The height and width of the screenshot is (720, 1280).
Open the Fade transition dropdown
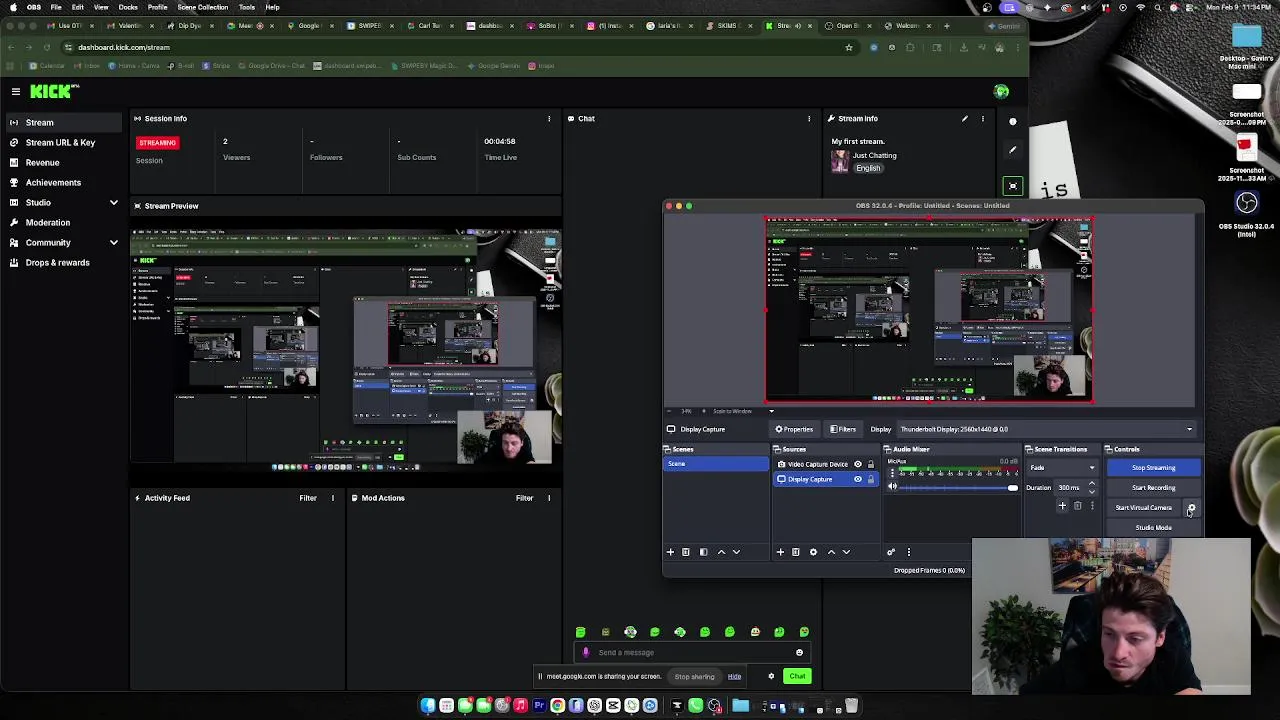(x=1062, y=467)
